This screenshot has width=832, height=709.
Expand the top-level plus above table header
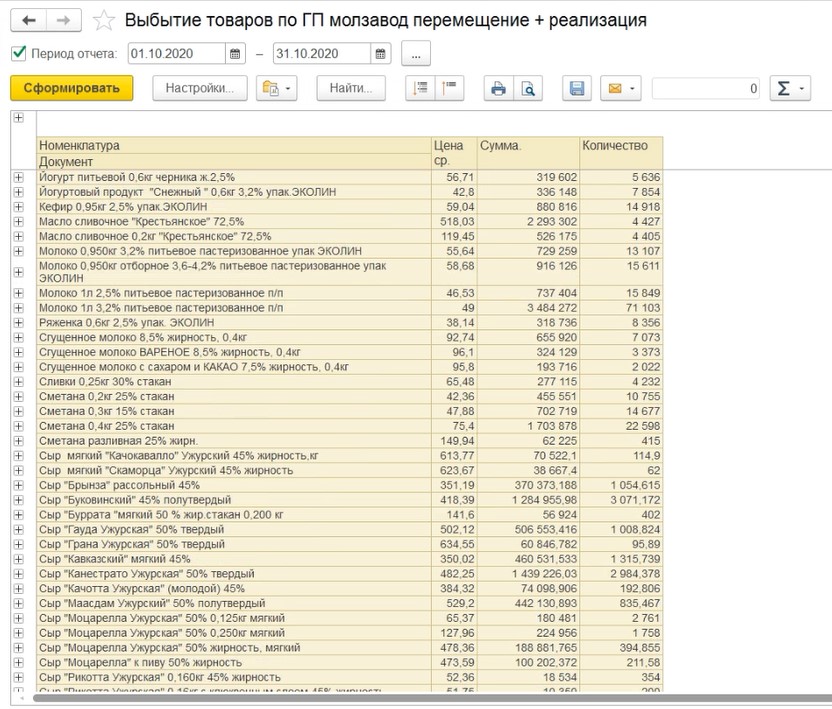point(19,118)
